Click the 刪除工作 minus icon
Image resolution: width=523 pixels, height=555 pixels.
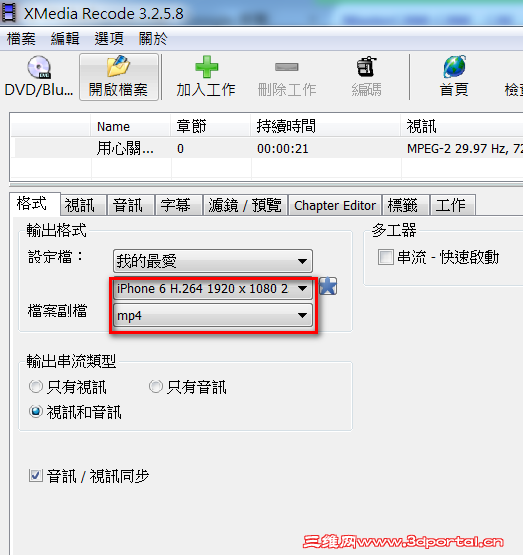(287, 67)
